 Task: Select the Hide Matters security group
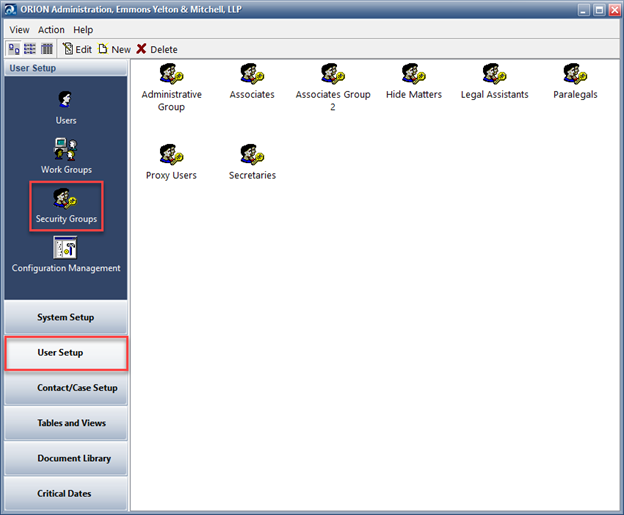[414, 82]
